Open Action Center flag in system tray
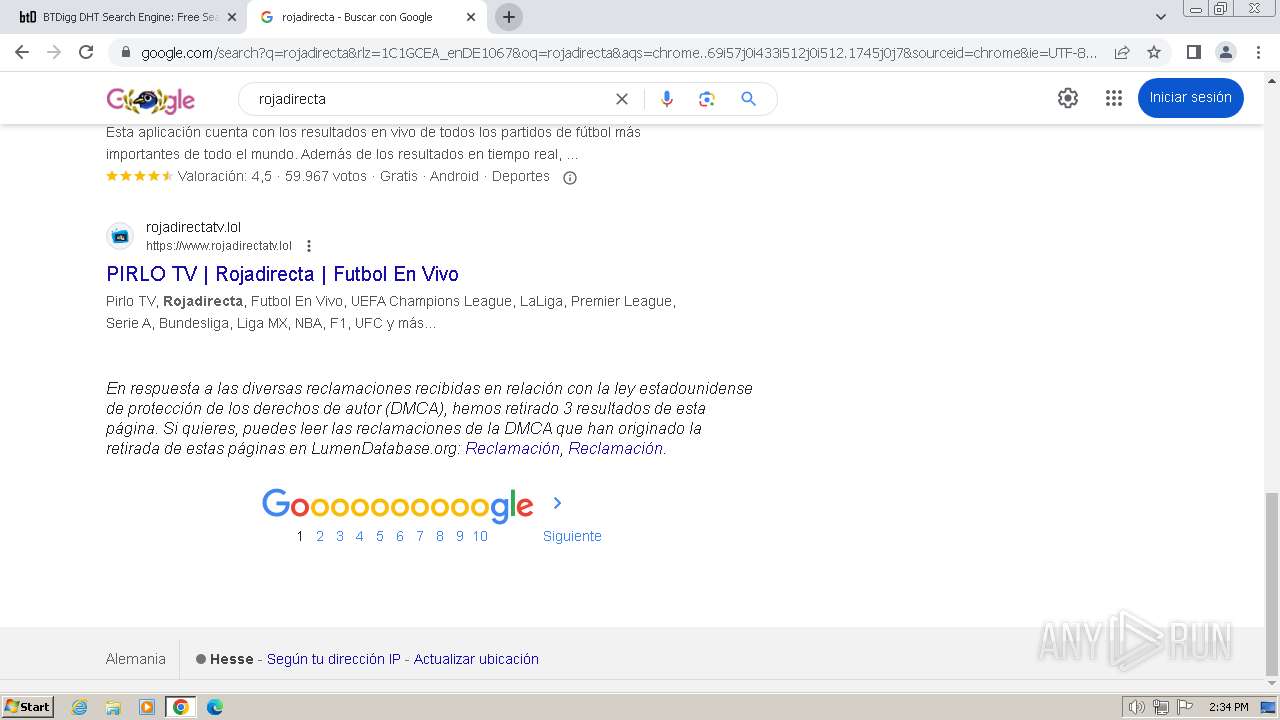 1185,707
